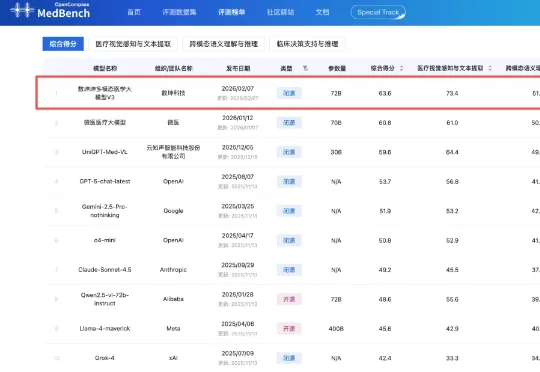The image size is (540, 372).
Task: Select the UniGPT-Med-VL model name
Action: pyautogui.click(x=105, y=152)
